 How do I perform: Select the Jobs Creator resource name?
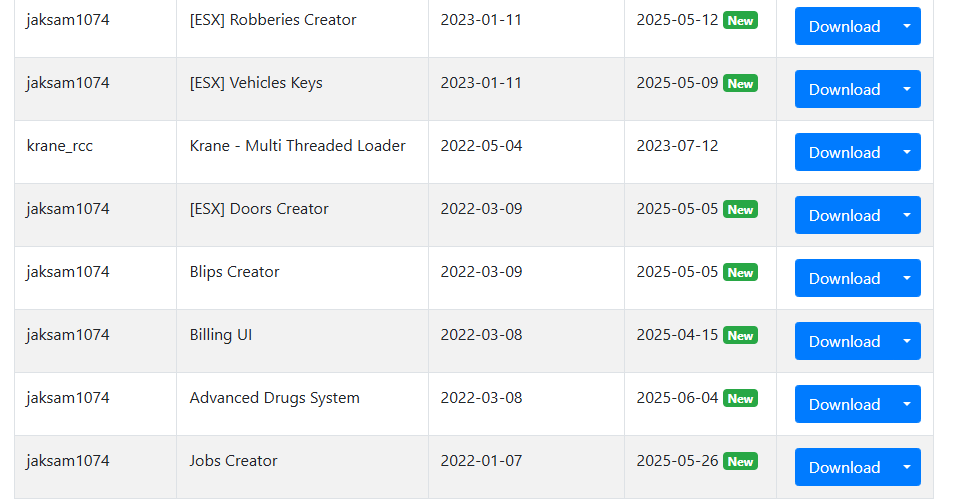tap(233, 461)
